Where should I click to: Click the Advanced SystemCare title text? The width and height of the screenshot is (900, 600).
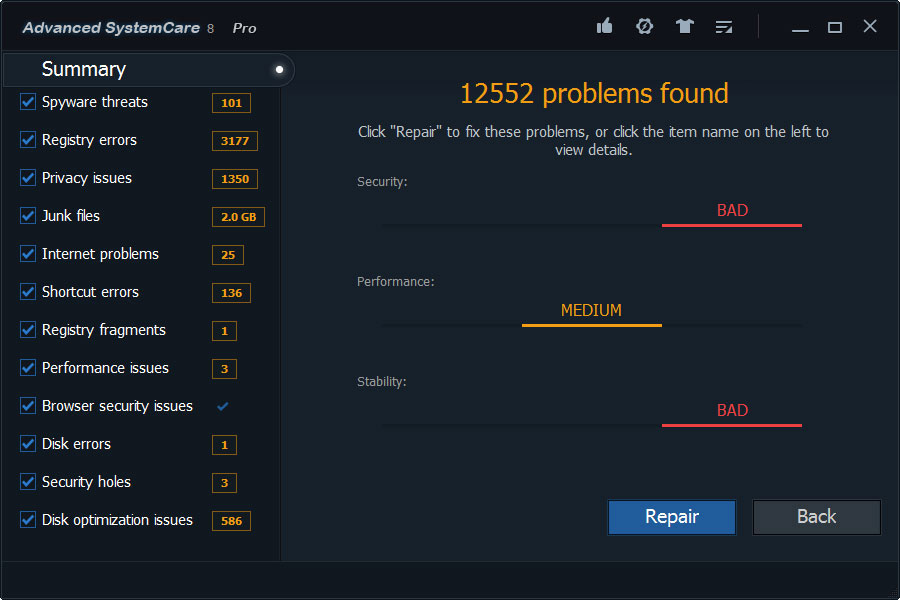(x=111, y=28)
